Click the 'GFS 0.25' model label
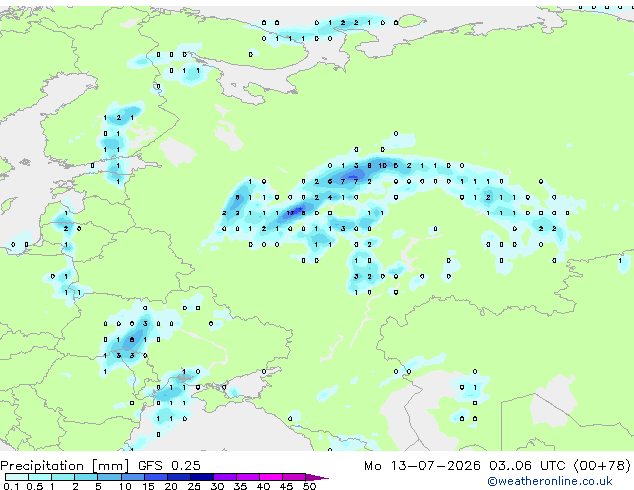 pyautogui.click(x=169, y=466)
